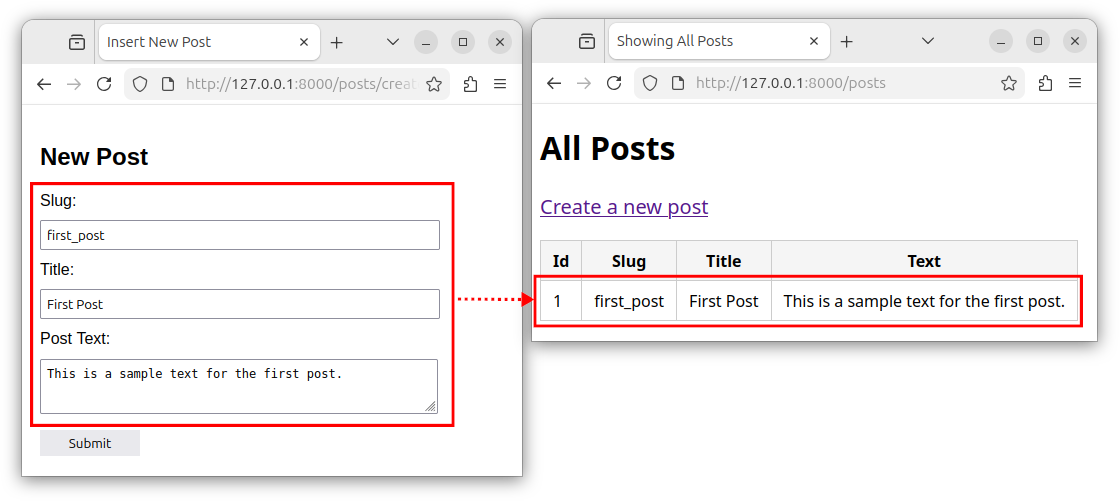Screen dimensions: 1119x501
Task: Click the Slug: label in the form
Action: click(59, 201)
